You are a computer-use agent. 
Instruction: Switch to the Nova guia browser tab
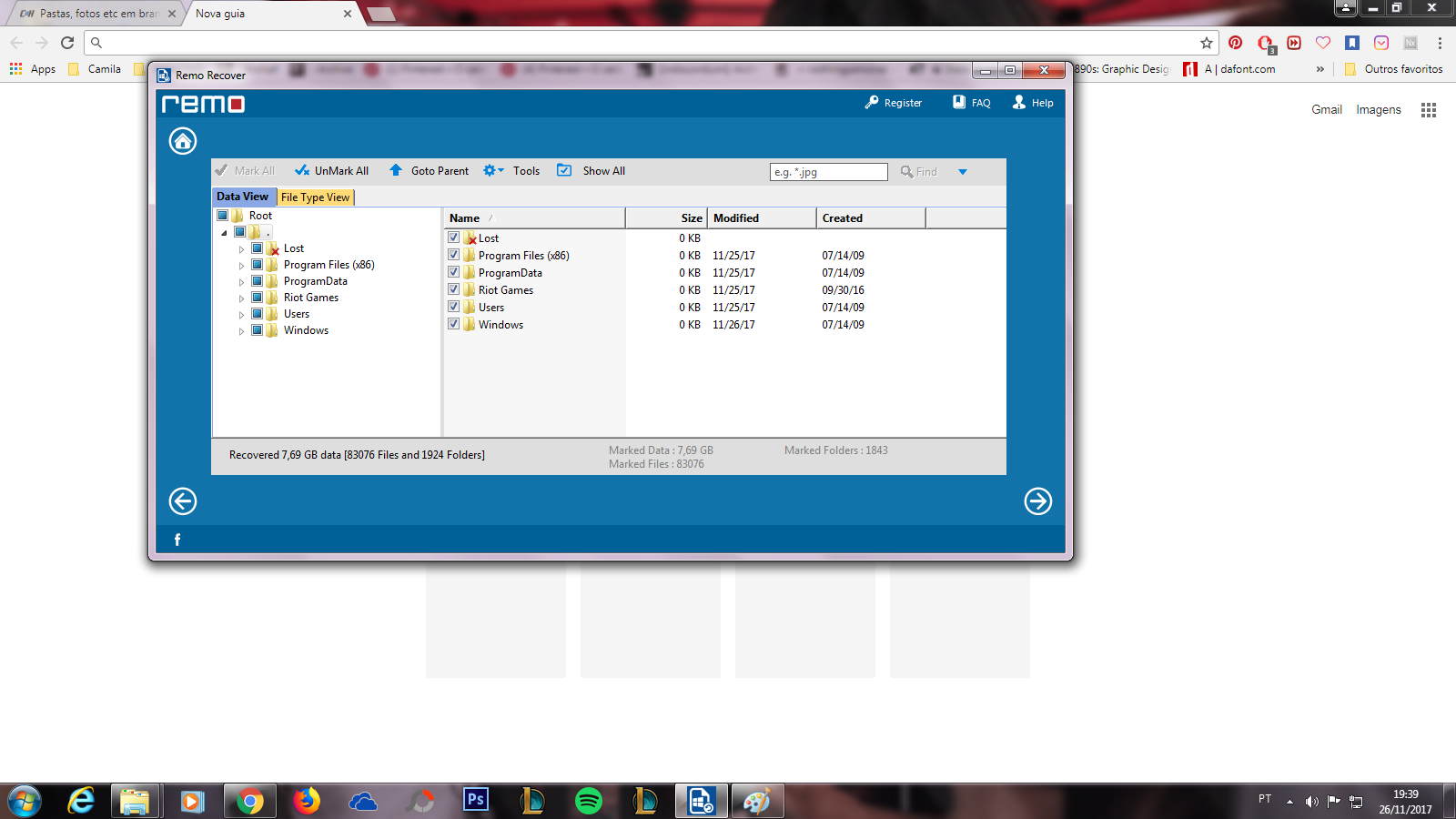[271, 14]
